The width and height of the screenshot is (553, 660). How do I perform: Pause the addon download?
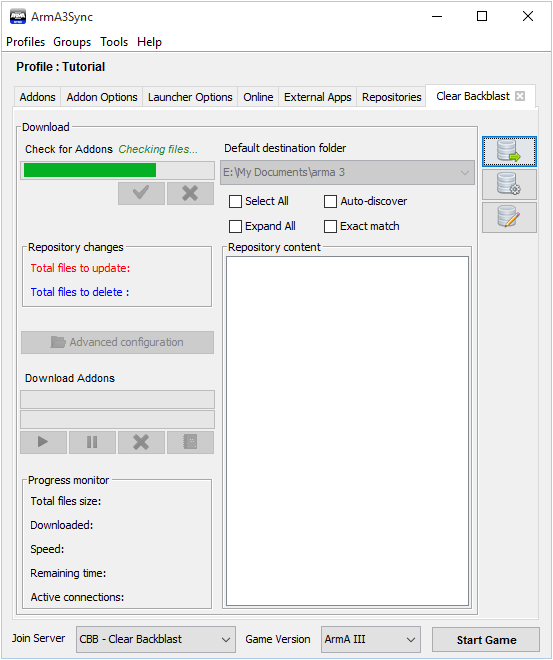click(92, 442)
